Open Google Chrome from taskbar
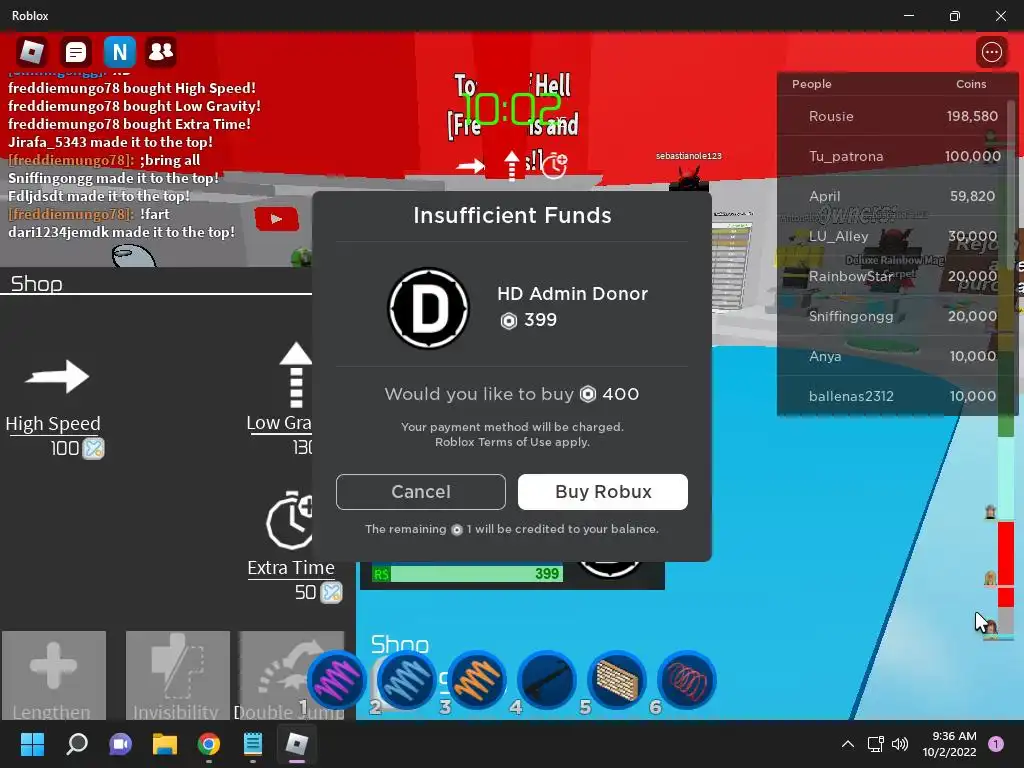1024x768 pixels. (x=209, y=744)
